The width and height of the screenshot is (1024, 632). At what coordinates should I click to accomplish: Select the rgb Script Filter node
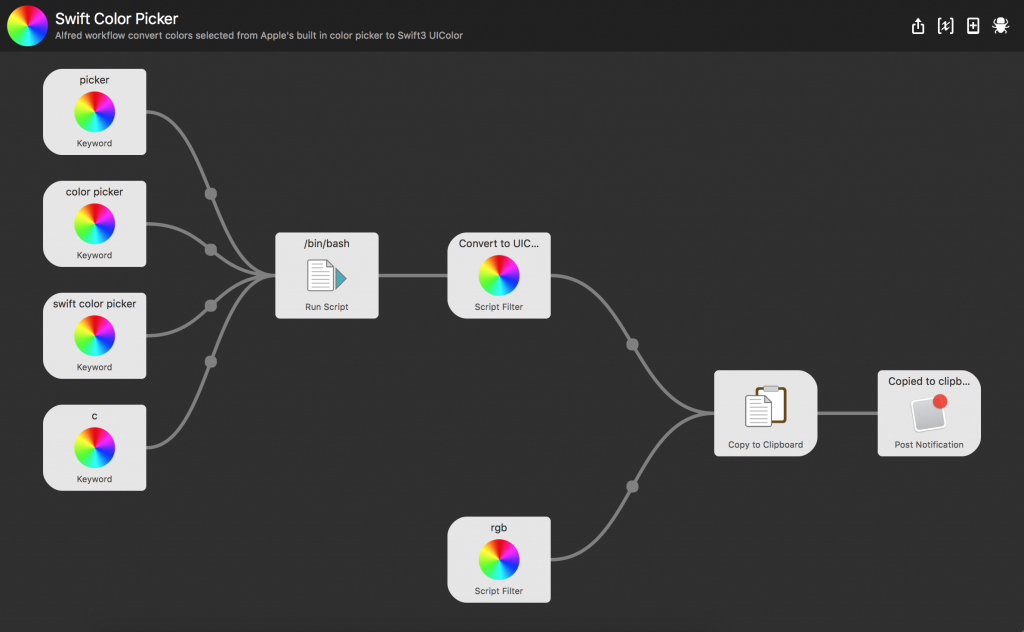click(499, 559)
